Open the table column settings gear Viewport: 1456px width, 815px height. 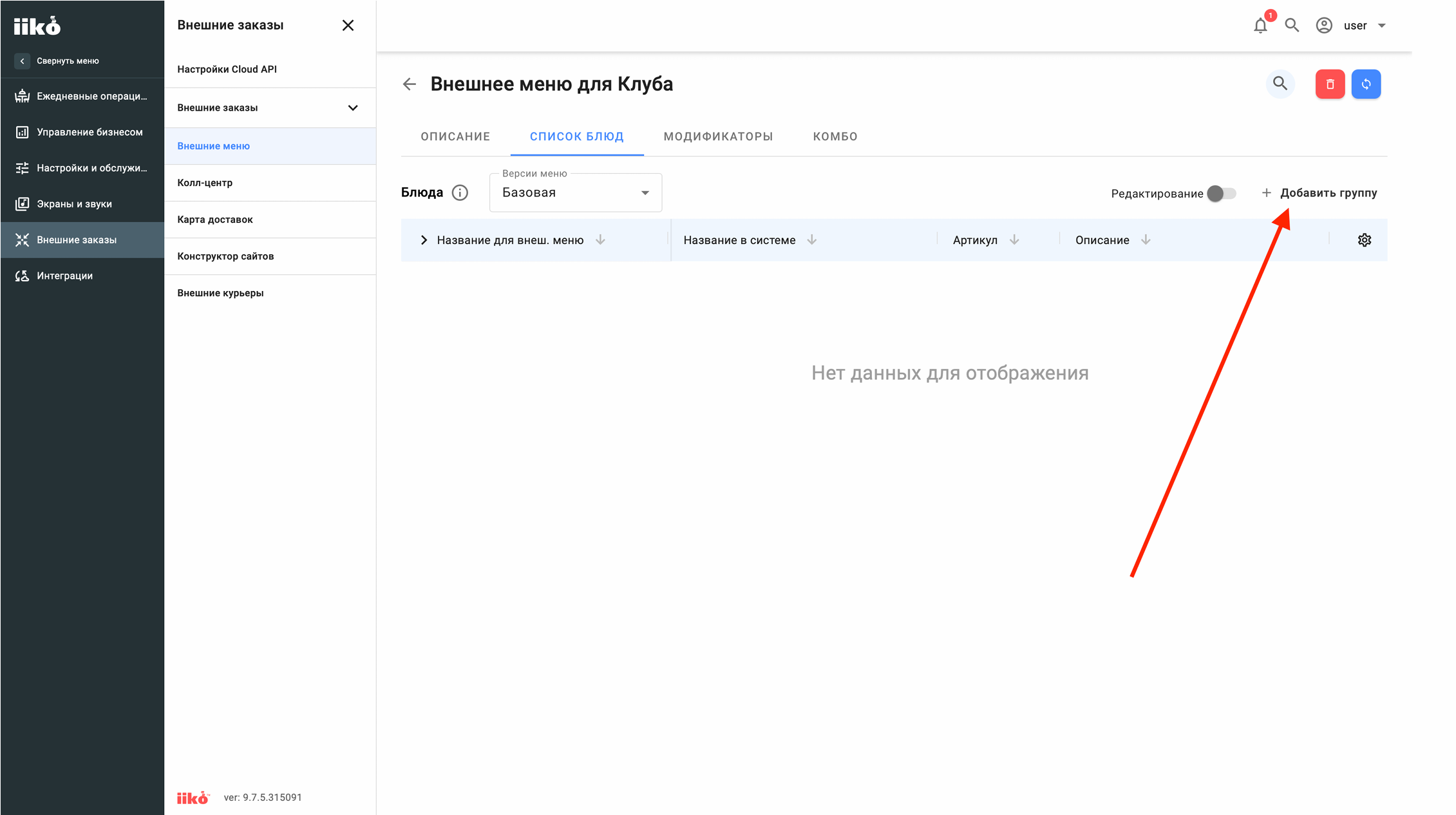click(1364, 240)
